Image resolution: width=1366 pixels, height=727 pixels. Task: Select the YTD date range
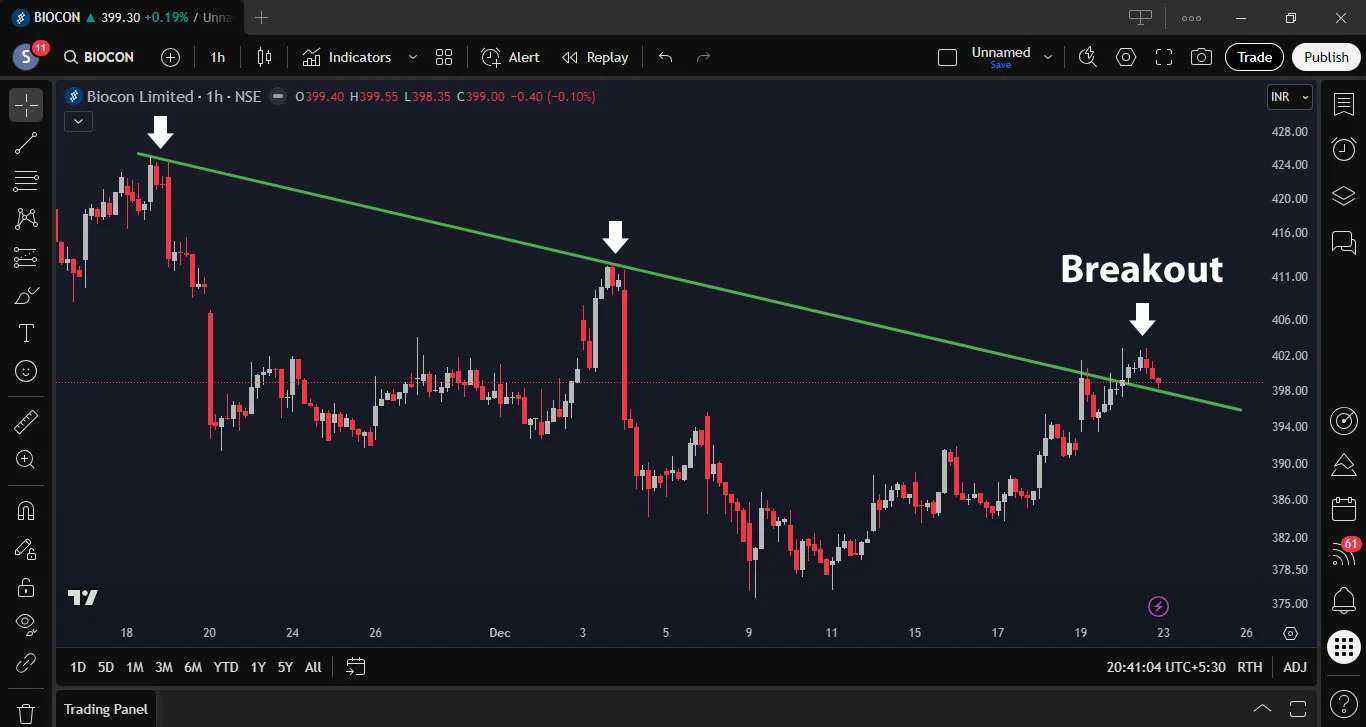click(x=226, y=667)
